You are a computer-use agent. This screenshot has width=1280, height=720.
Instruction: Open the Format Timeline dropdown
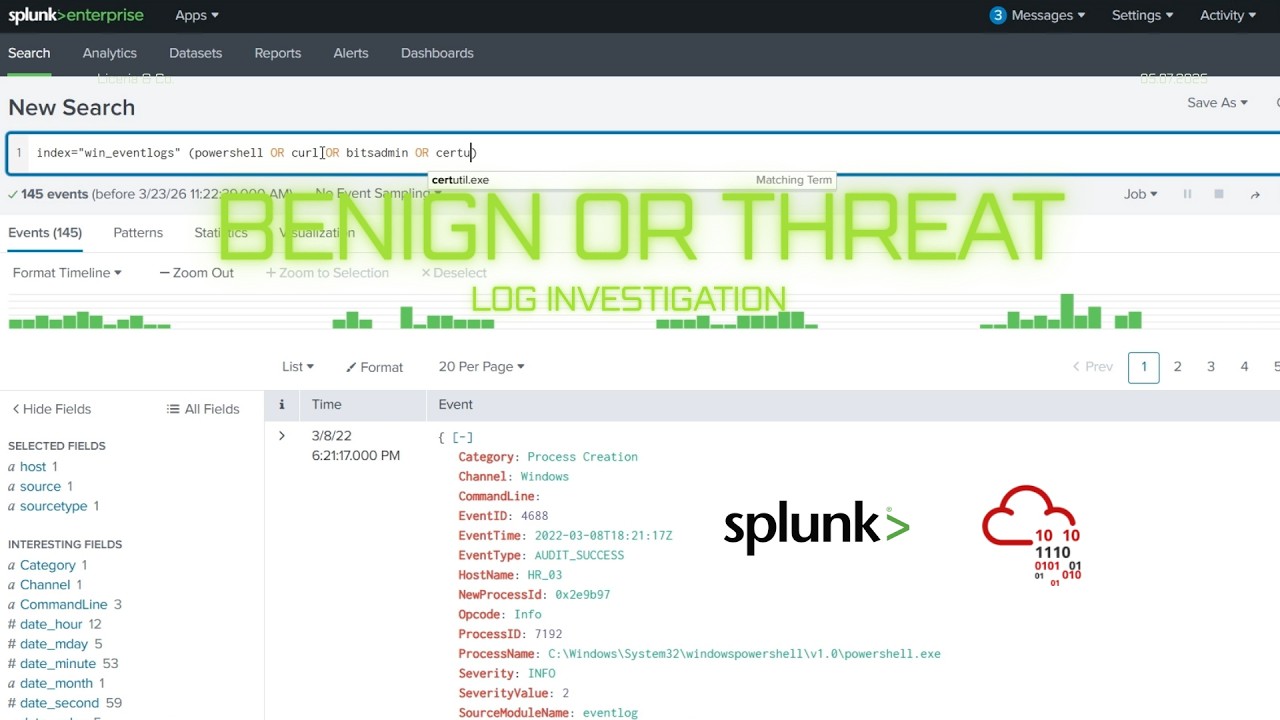point(67,272)
